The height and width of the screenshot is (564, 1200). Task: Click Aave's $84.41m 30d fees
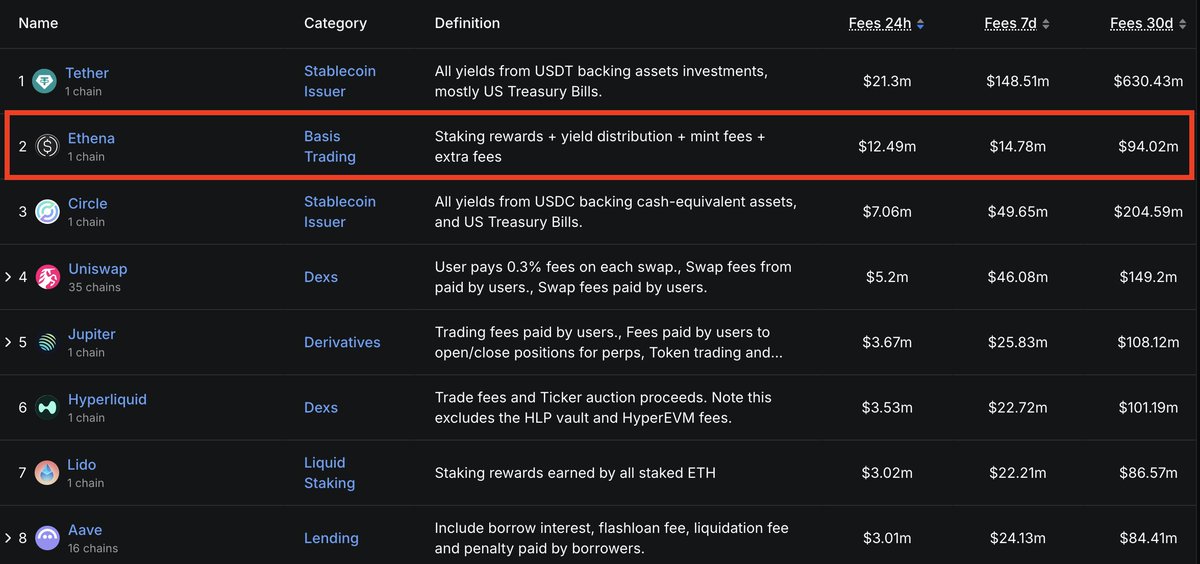point(1148,538)
